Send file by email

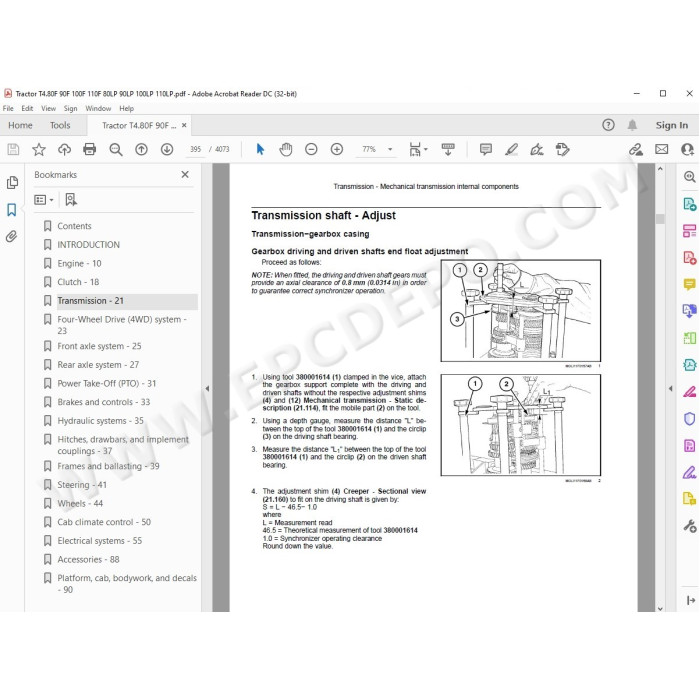pyautogui.click(x=662, y=149)
